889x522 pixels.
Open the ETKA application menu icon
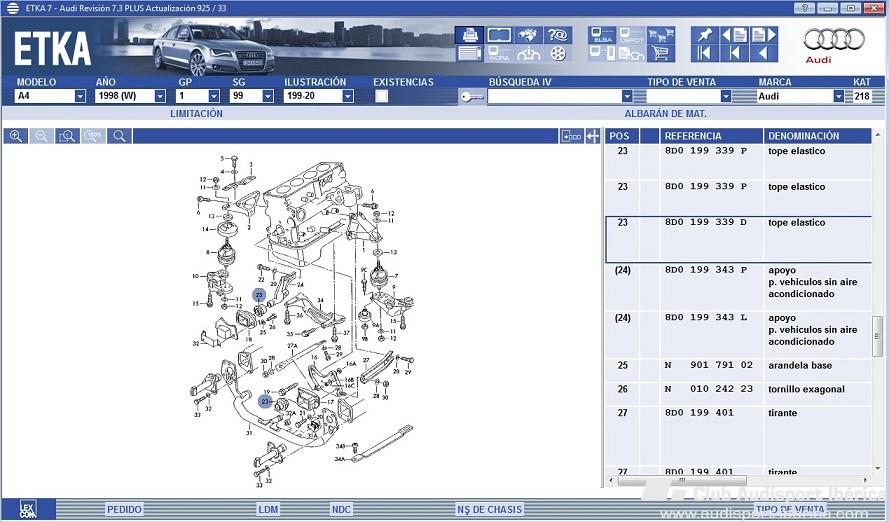(12, 9)
